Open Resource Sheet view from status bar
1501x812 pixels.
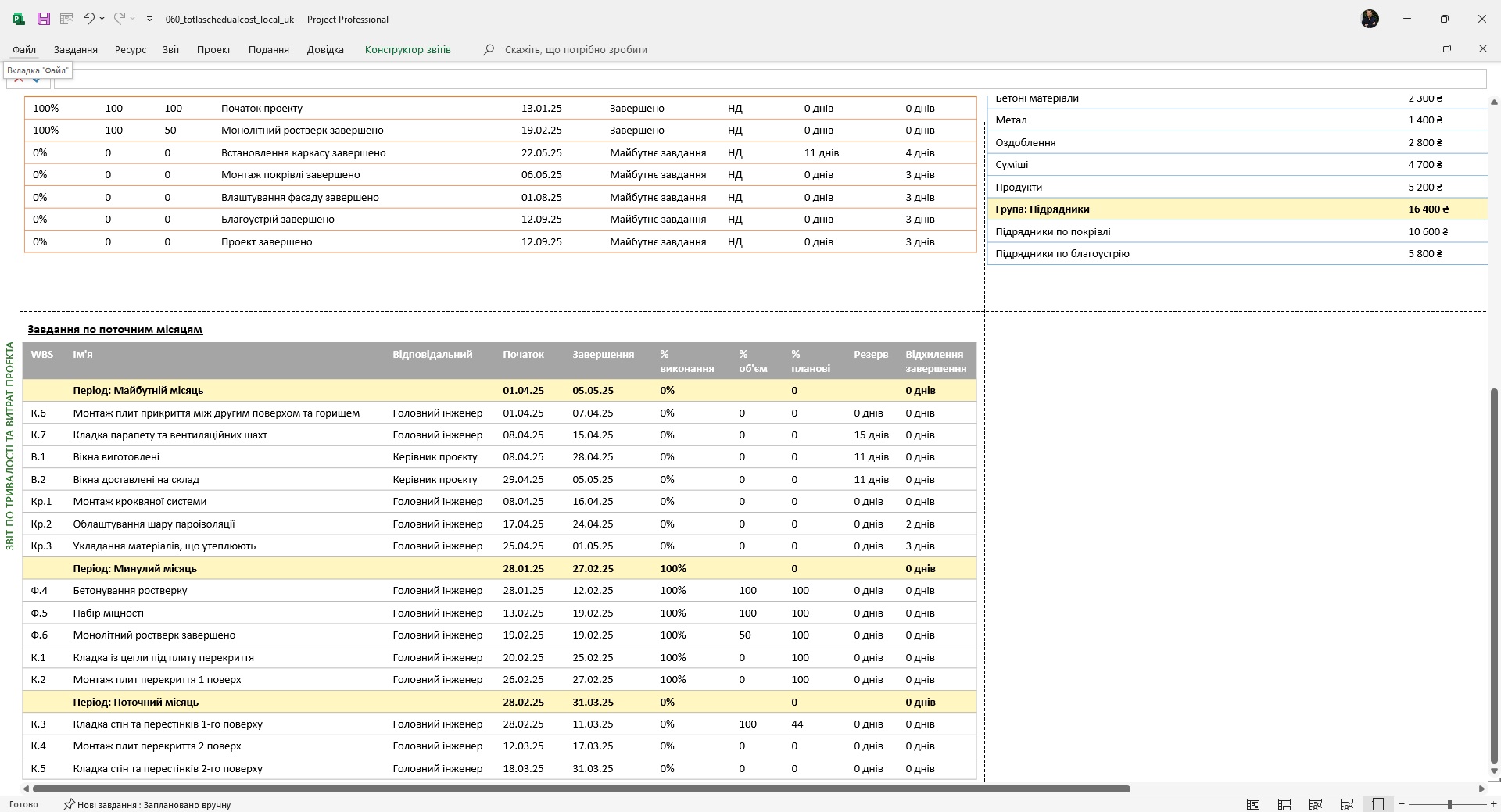point(1346,804)
